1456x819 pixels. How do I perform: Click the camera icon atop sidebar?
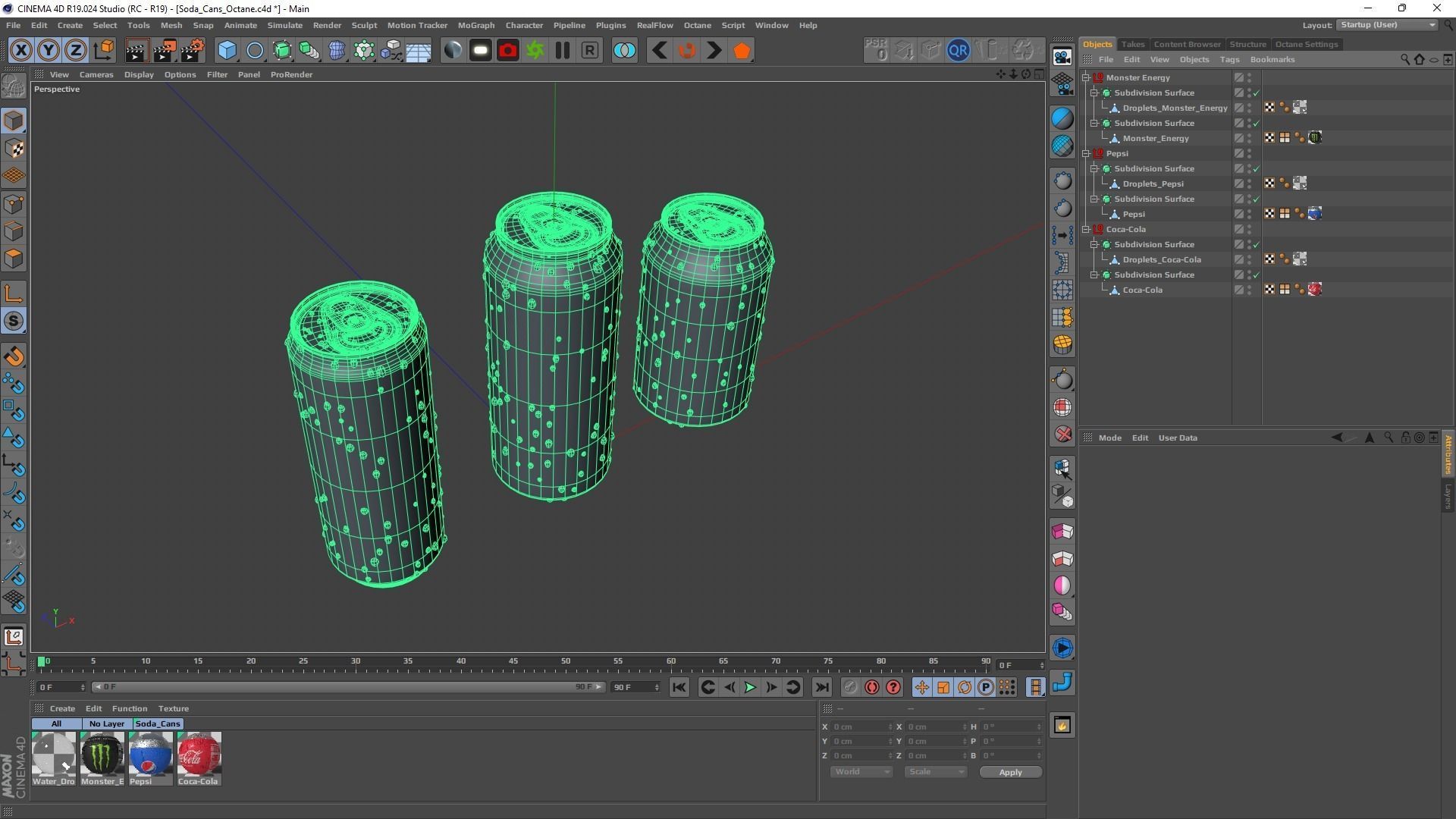[x=1062, y=57]
